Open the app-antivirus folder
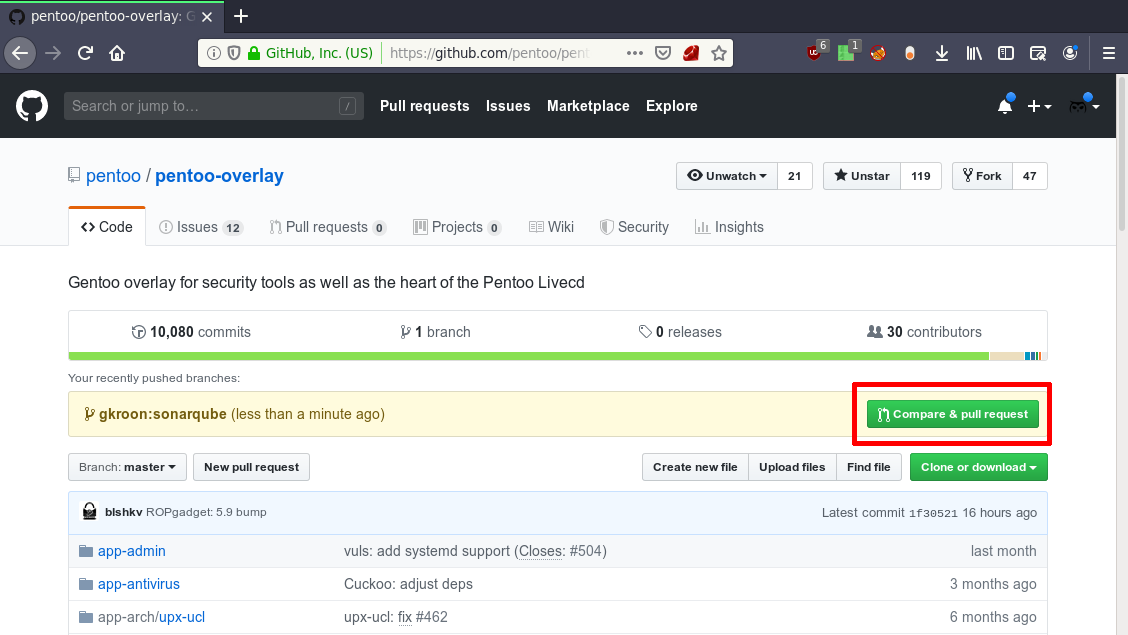 point(139,584)
